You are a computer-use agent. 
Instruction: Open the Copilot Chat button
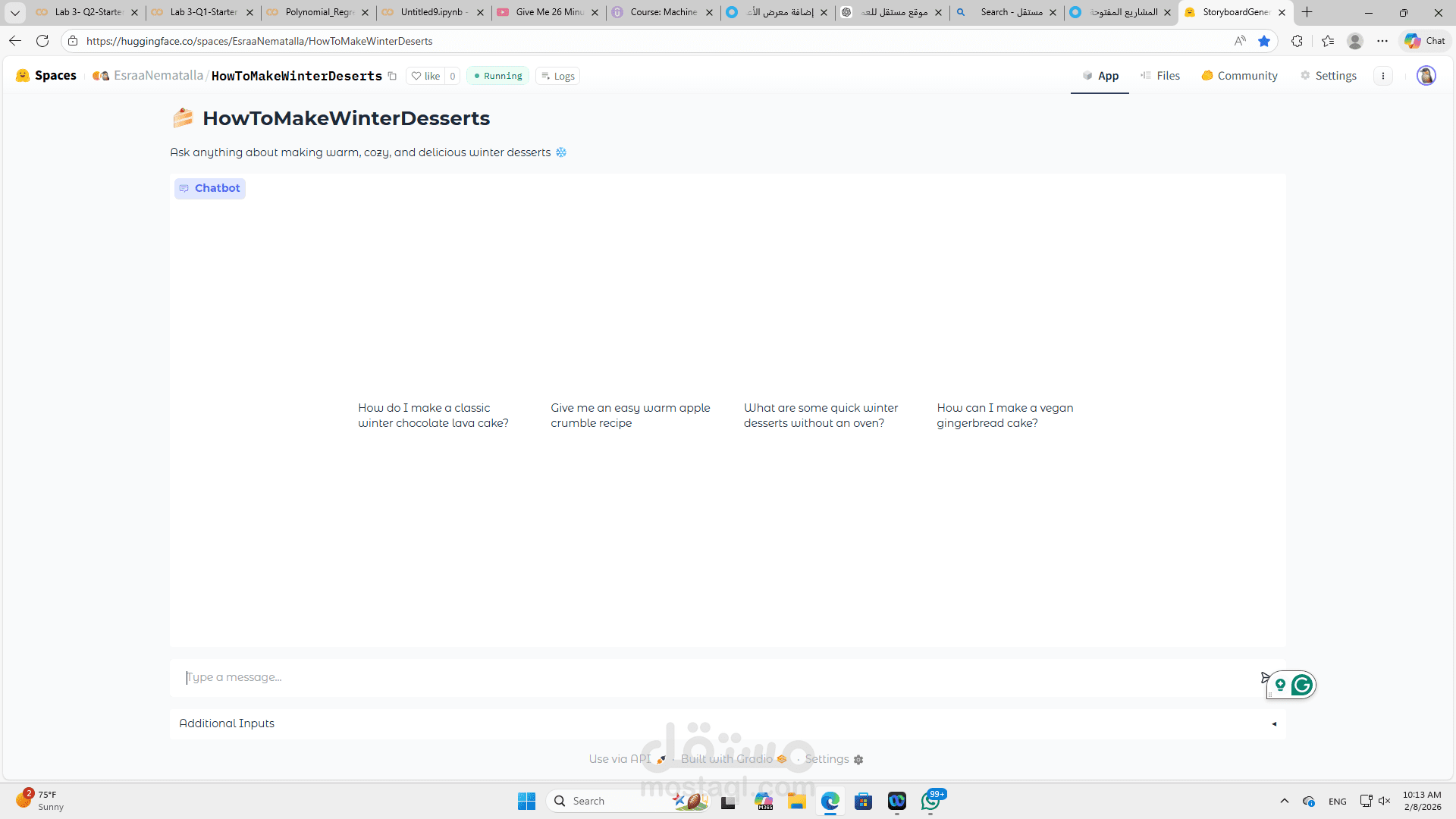pyautogui.click(x=1425, y=41)
